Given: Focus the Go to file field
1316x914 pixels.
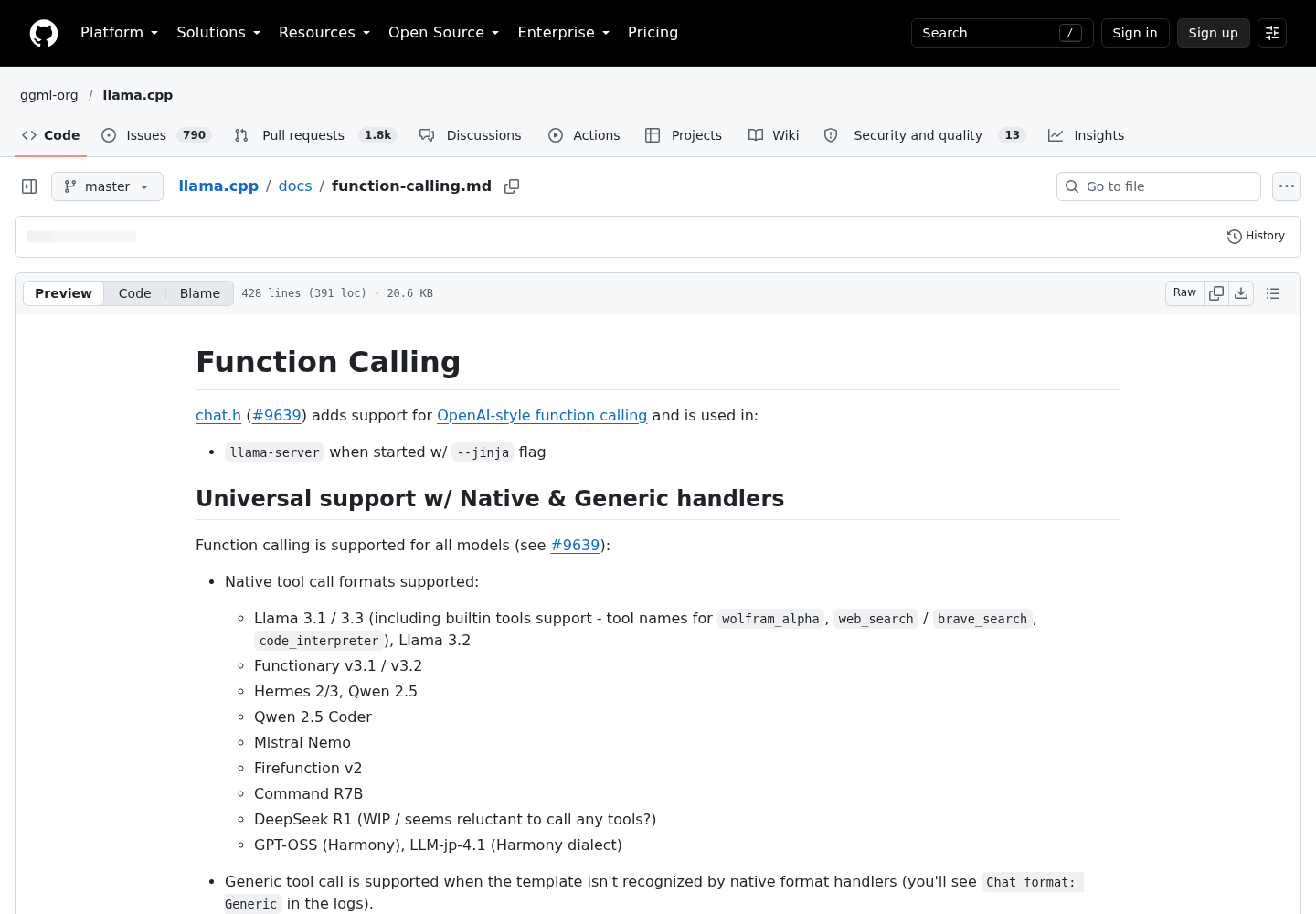Looking at the screenshot, I should click(1159, 186).
